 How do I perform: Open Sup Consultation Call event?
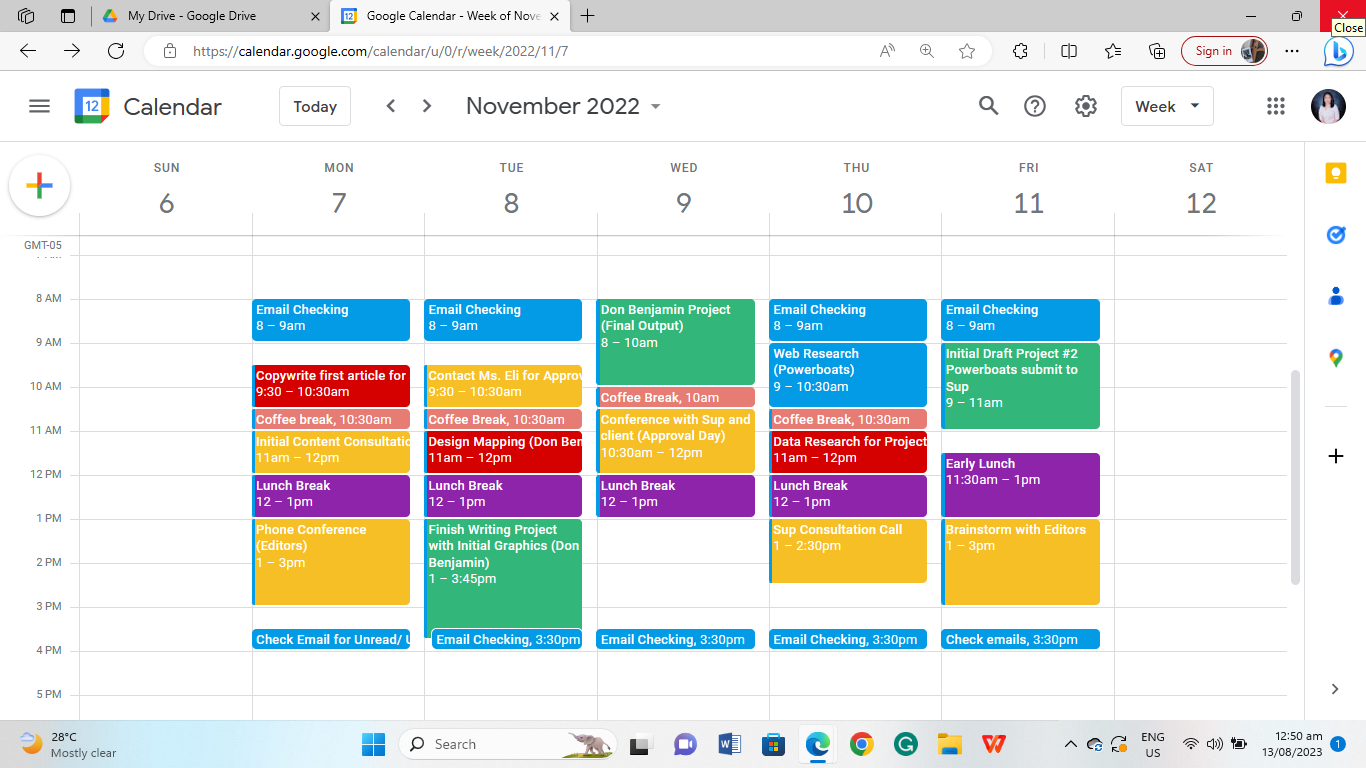(848, 551)
